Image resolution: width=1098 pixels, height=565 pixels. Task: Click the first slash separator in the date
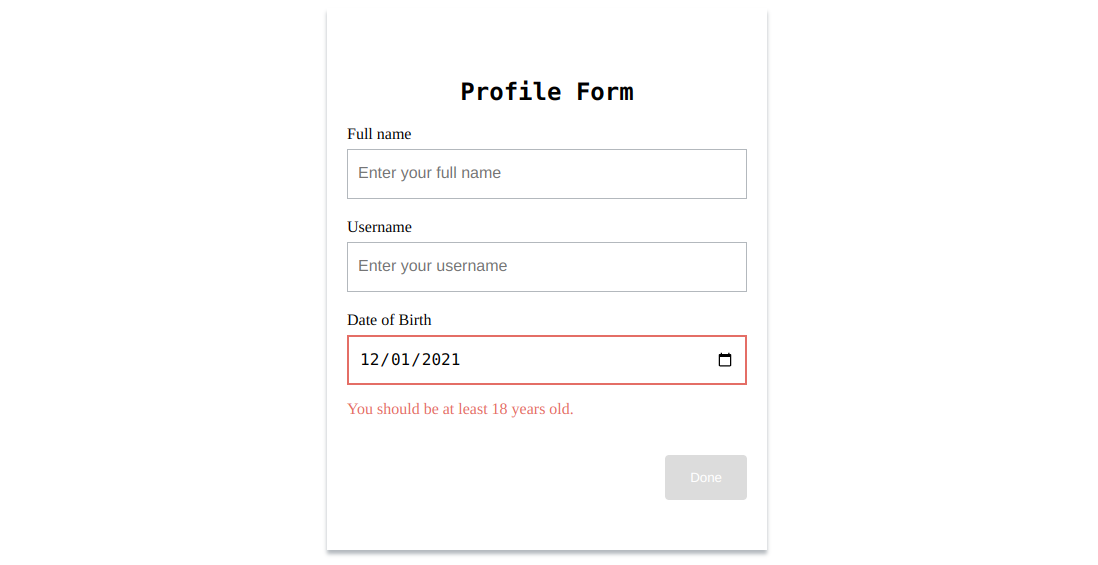click(x=385, y=360)
